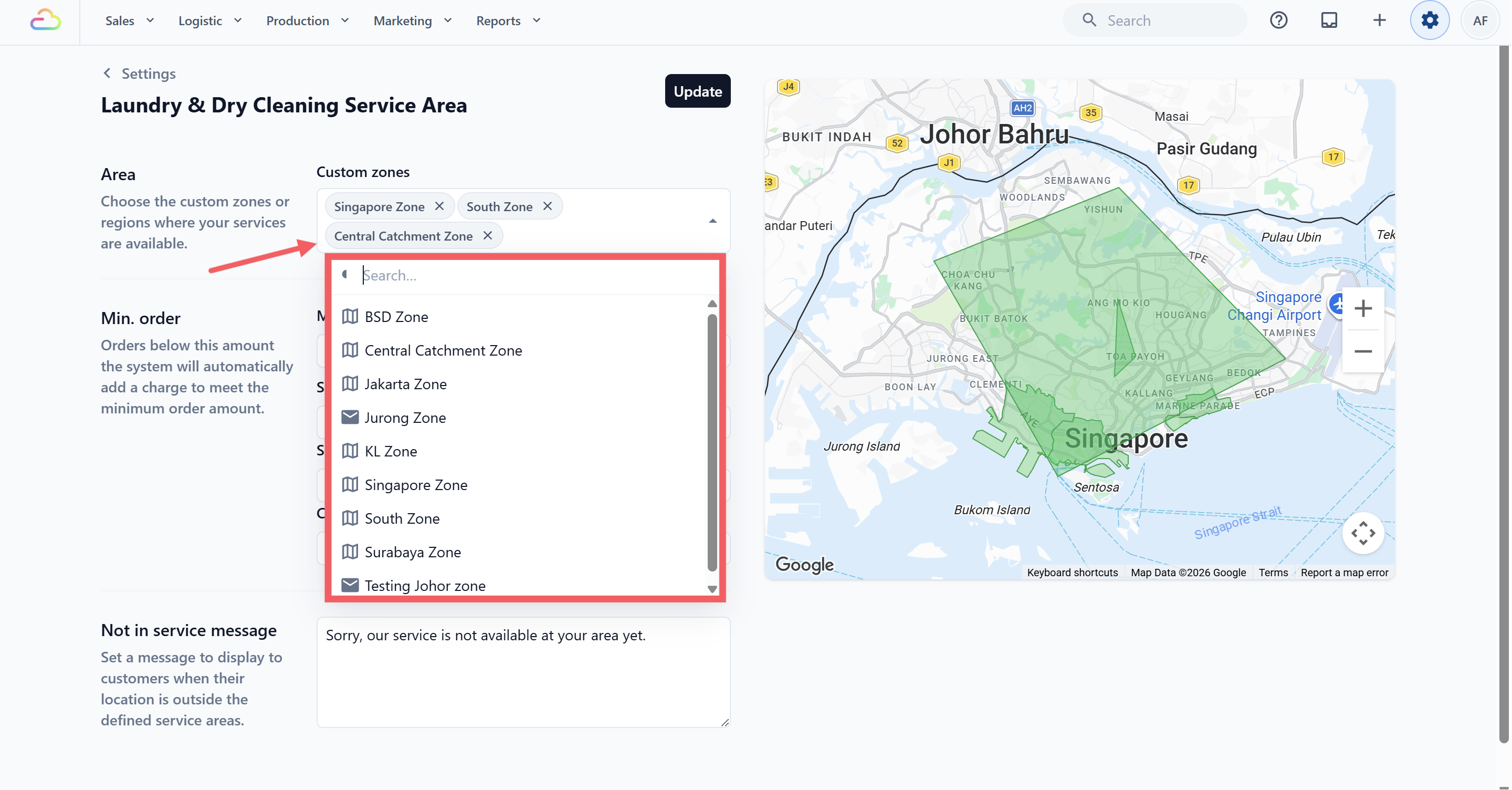Screen dimensions: 1512x790
Task: Open the settings gear icon
Action: point(1429,20)
